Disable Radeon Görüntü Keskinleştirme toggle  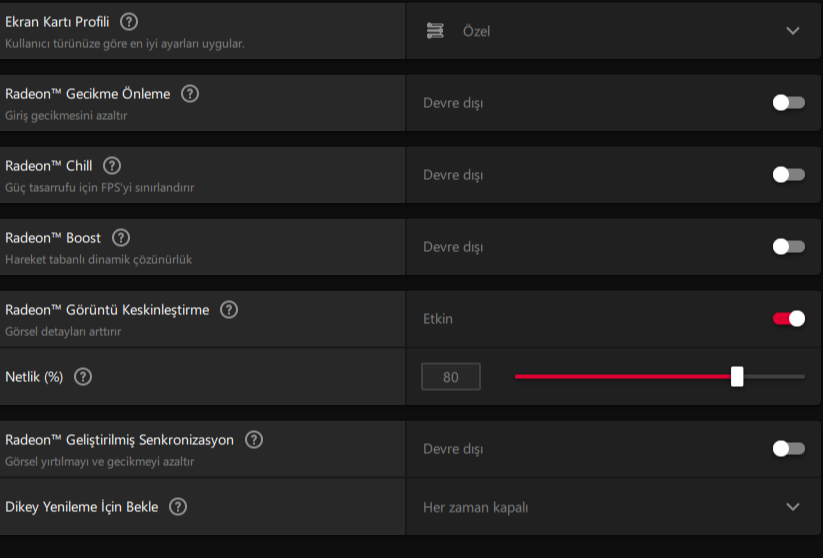click(x=788, y=319)
